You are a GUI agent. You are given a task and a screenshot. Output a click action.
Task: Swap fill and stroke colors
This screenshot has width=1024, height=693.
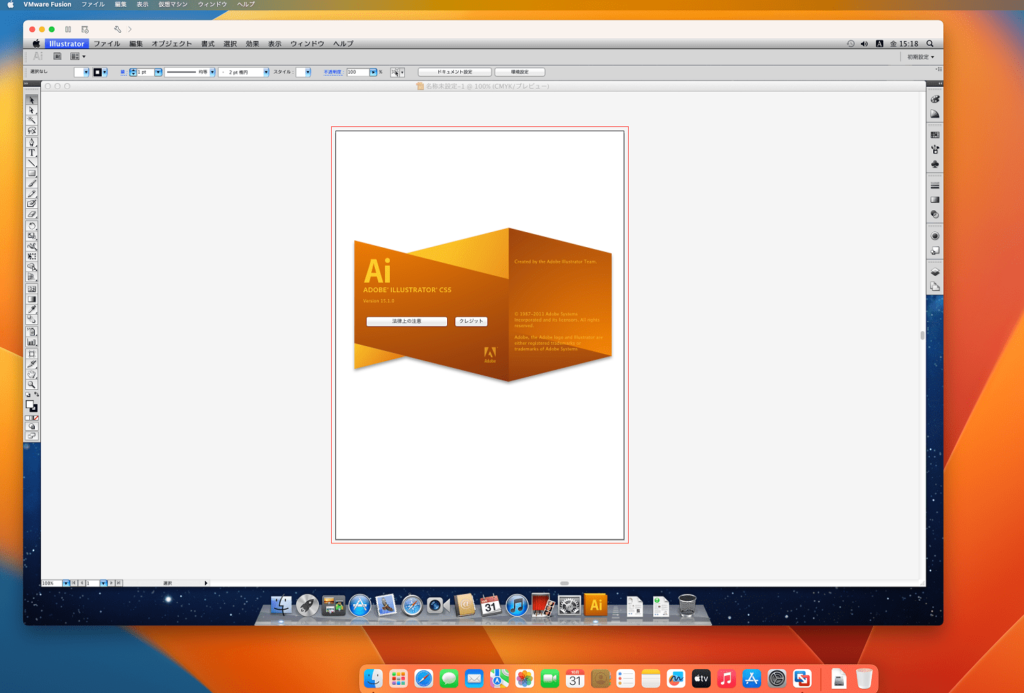[36, 395]
